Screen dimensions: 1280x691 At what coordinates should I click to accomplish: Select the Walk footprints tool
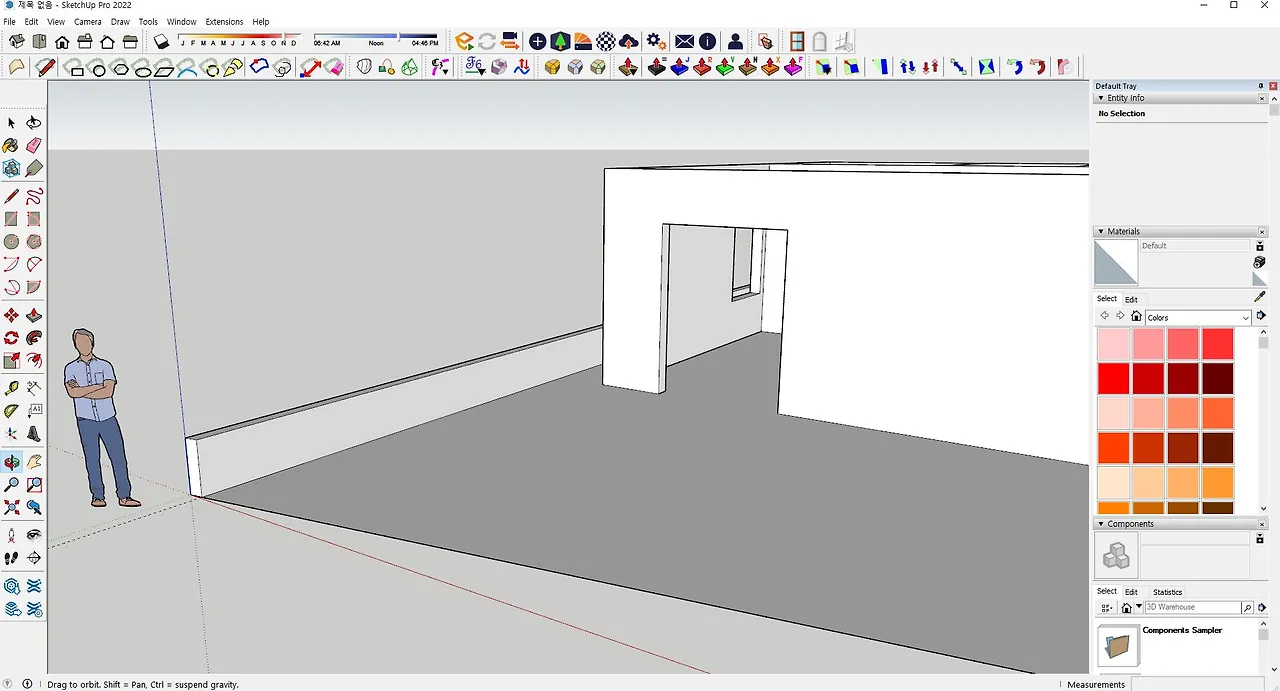pyautogui.click(x=11, y=558)
